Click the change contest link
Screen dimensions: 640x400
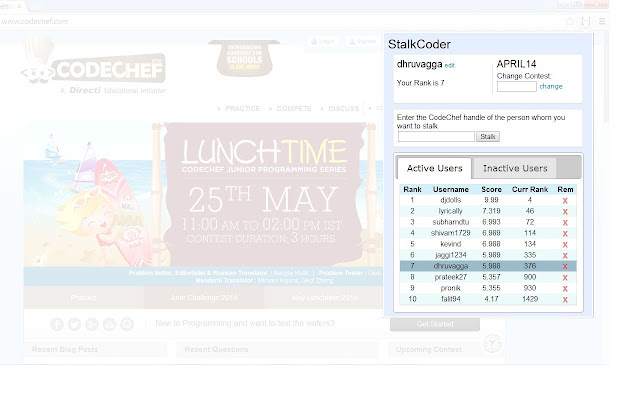[551, 87]
